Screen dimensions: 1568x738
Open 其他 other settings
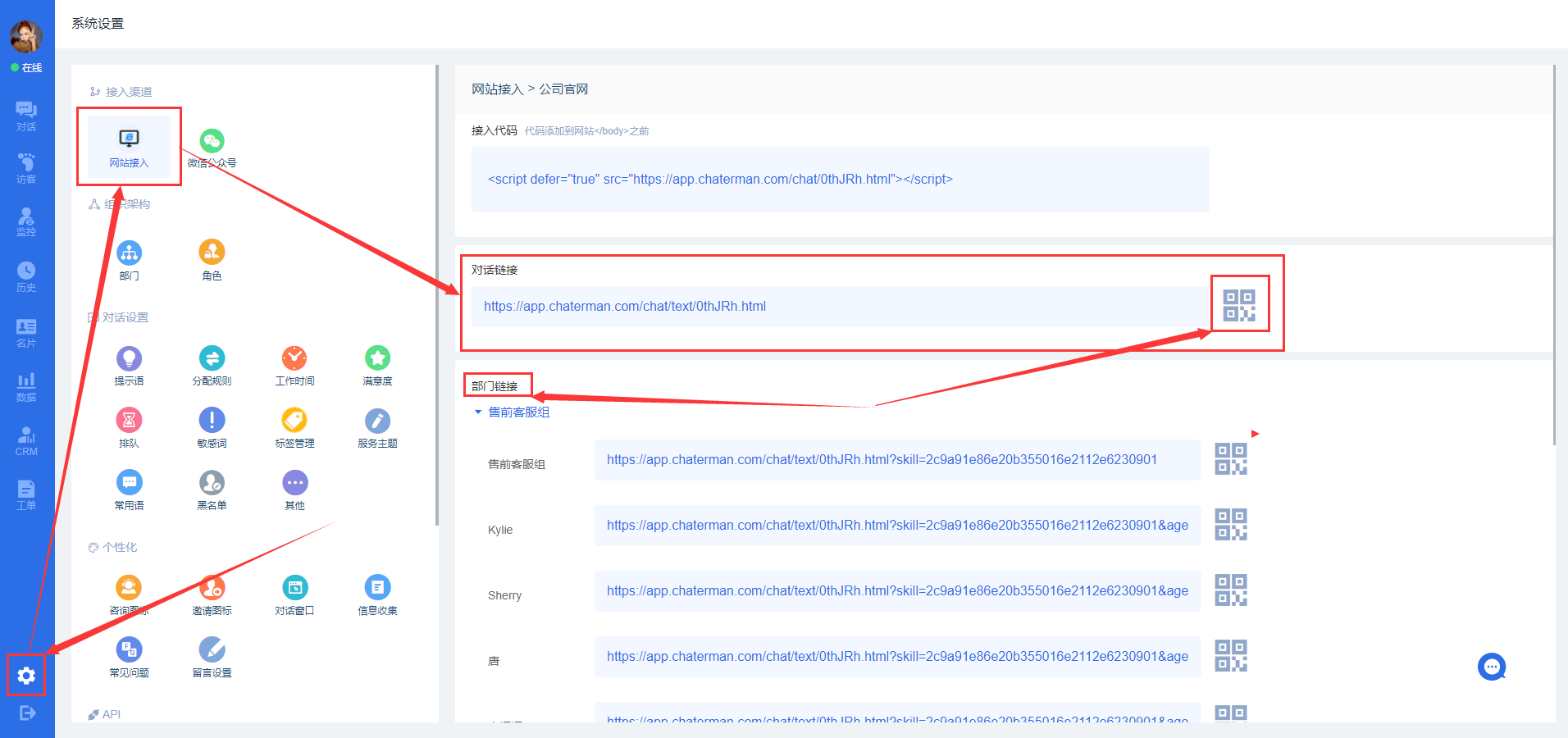tap(294, 490)
